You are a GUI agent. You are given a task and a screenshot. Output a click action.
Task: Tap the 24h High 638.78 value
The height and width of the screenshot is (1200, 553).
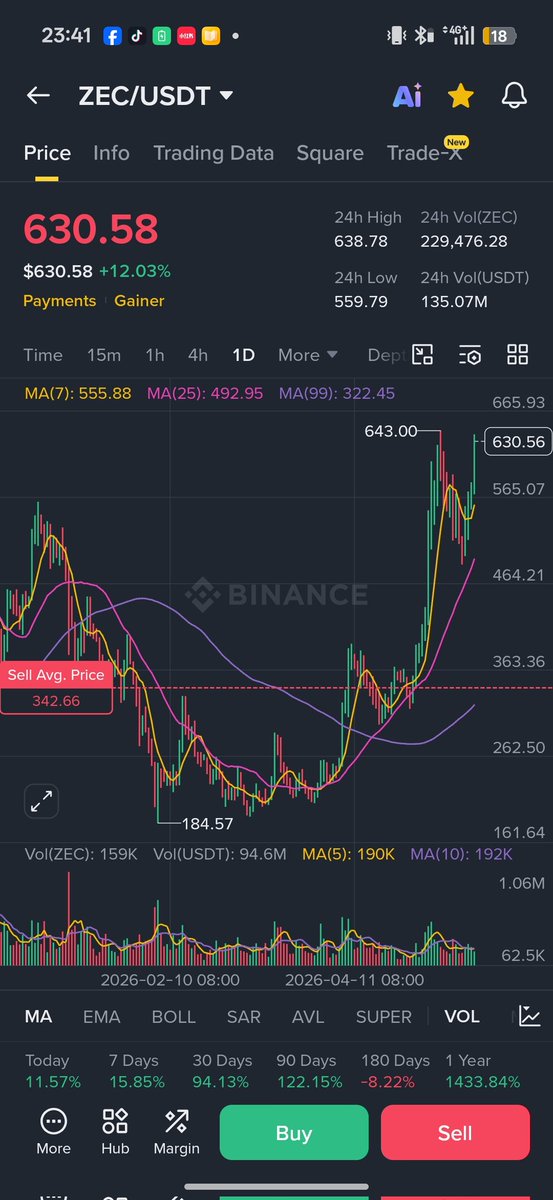360,241
